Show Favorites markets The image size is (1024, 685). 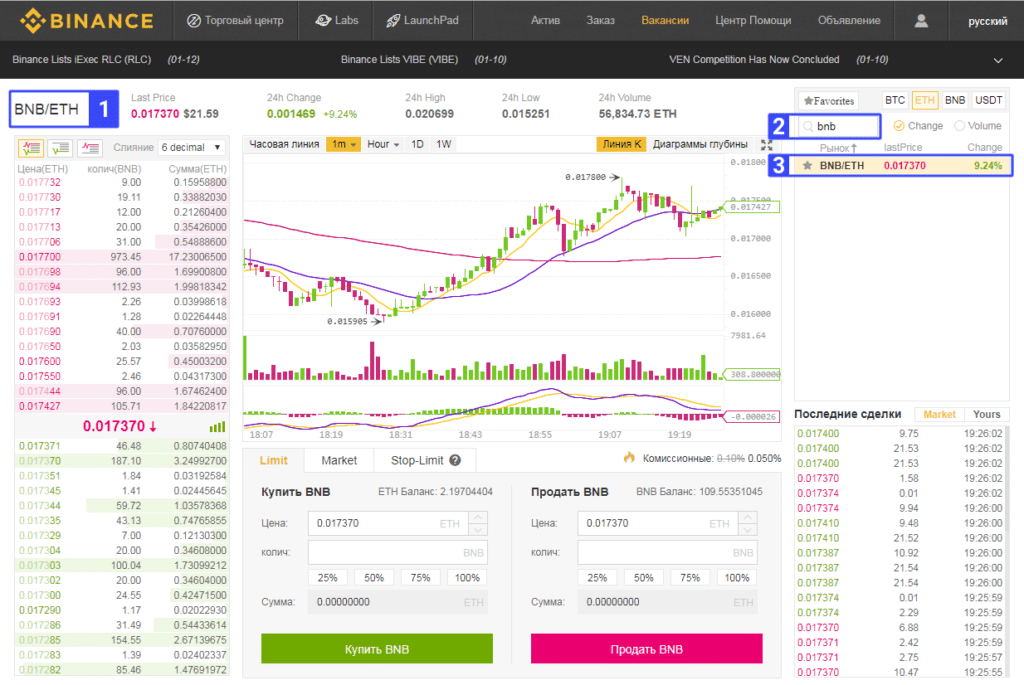(829, 101)
